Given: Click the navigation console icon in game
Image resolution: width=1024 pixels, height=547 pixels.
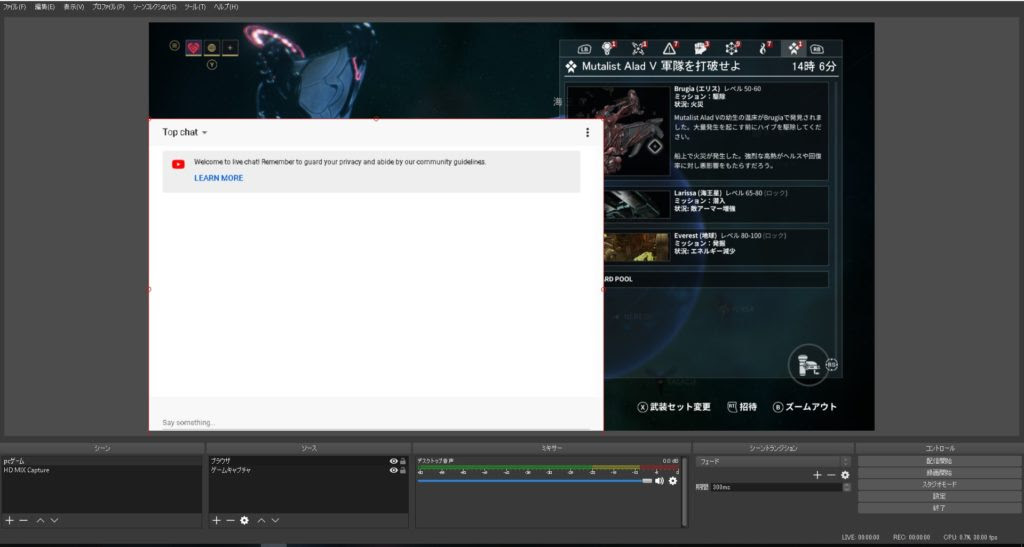Looking at the screenshot, I should click(x=808, y=365).
